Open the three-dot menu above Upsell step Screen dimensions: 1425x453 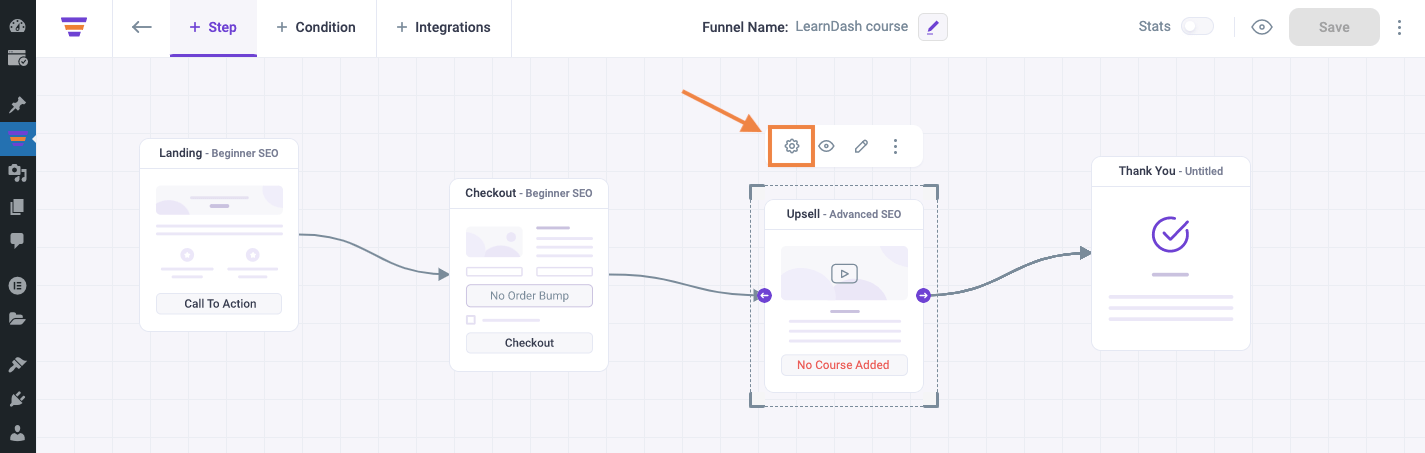pos(895,146)
